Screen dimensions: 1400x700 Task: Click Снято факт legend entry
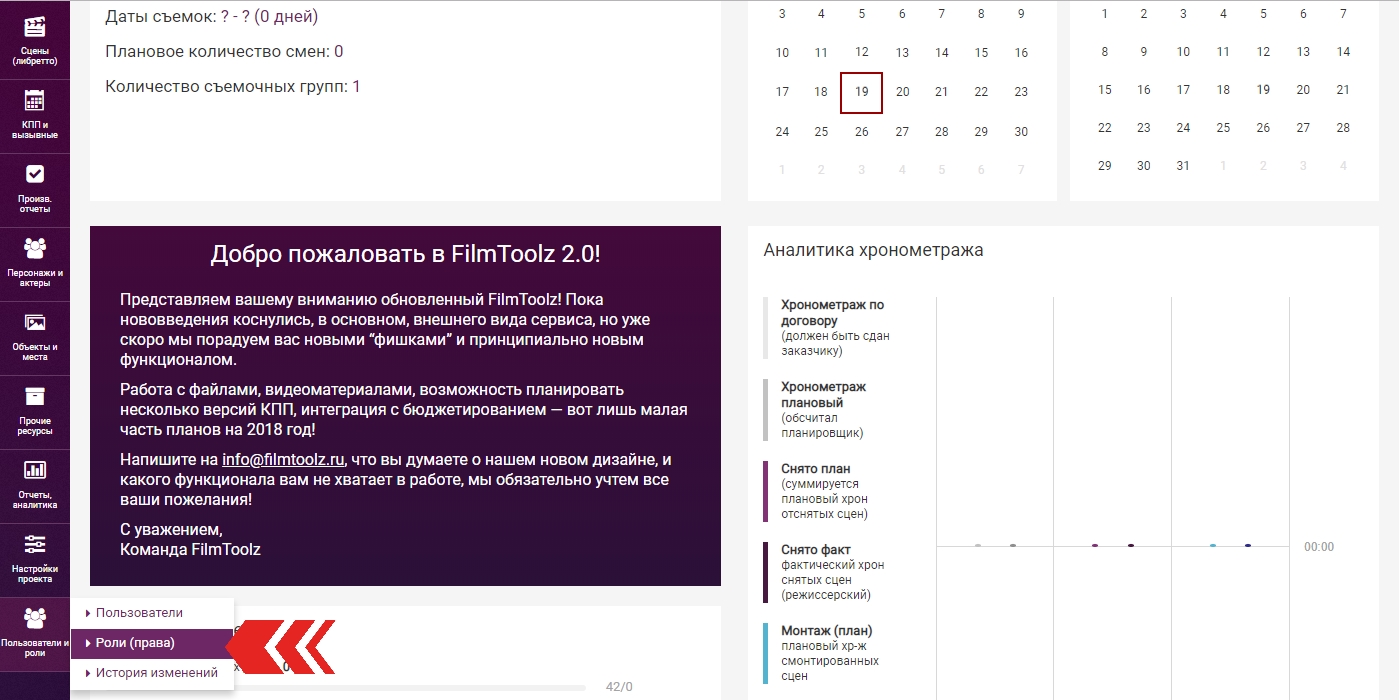pyautogui.click(x=826, y=572)
